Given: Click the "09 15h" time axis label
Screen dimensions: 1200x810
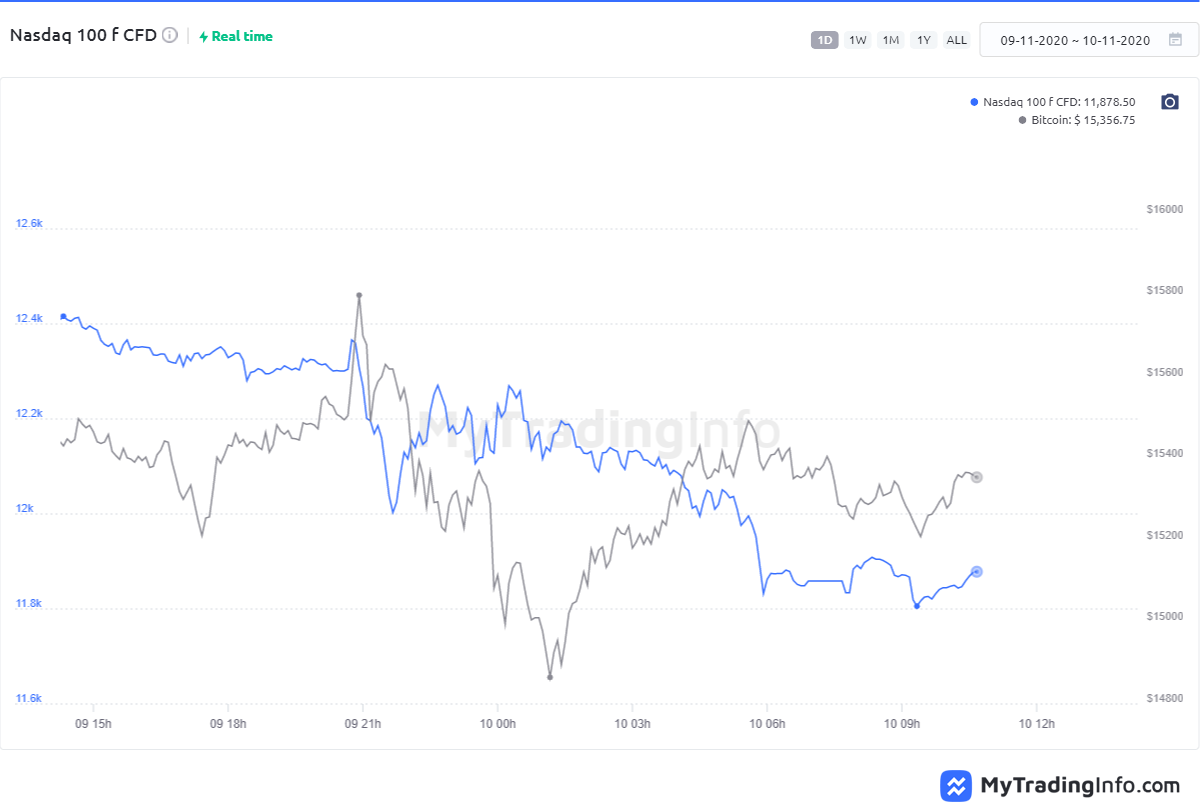Looking at the screenshot, I should (x=93, y=723).
